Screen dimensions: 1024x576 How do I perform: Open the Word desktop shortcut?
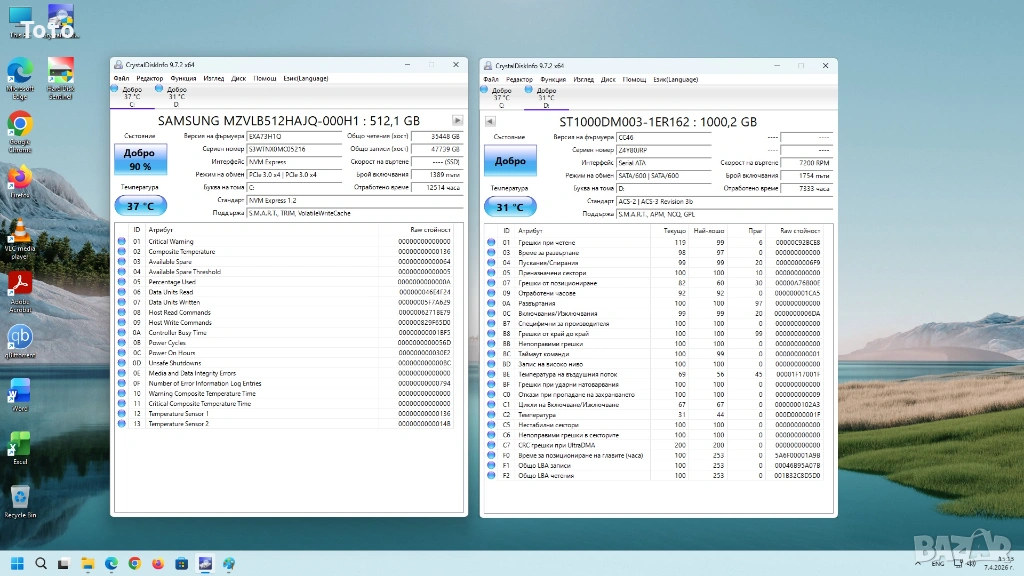pyautogui.click(x=19, y=390)
